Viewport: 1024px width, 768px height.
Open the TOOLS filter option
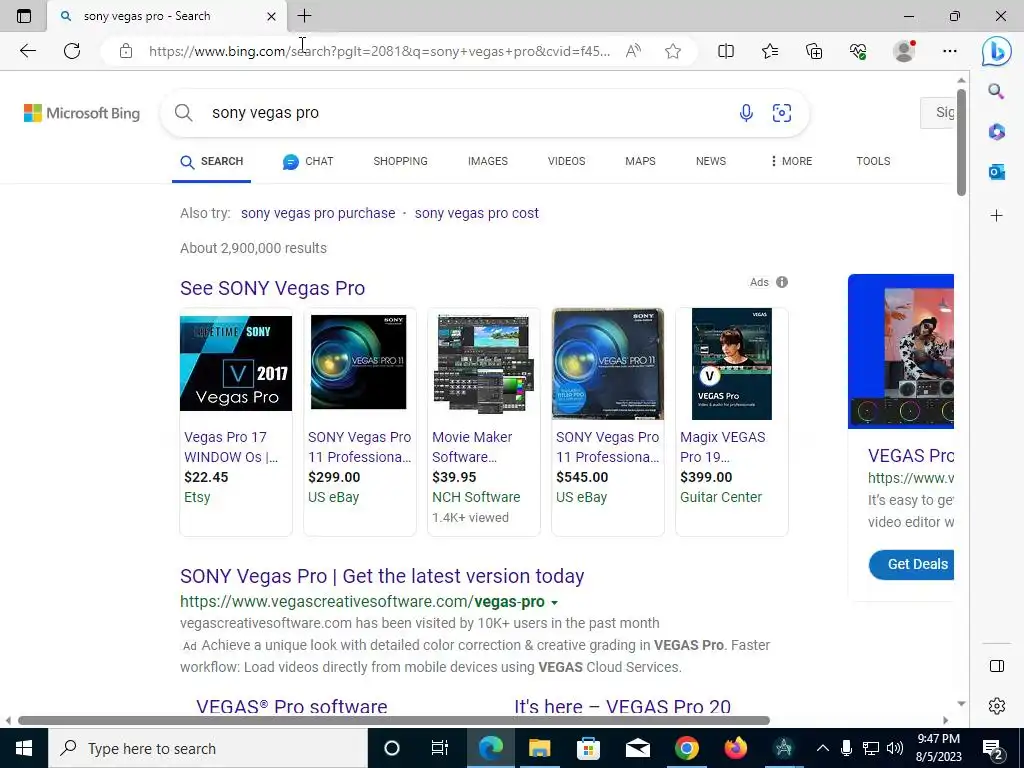coord(873,161)
